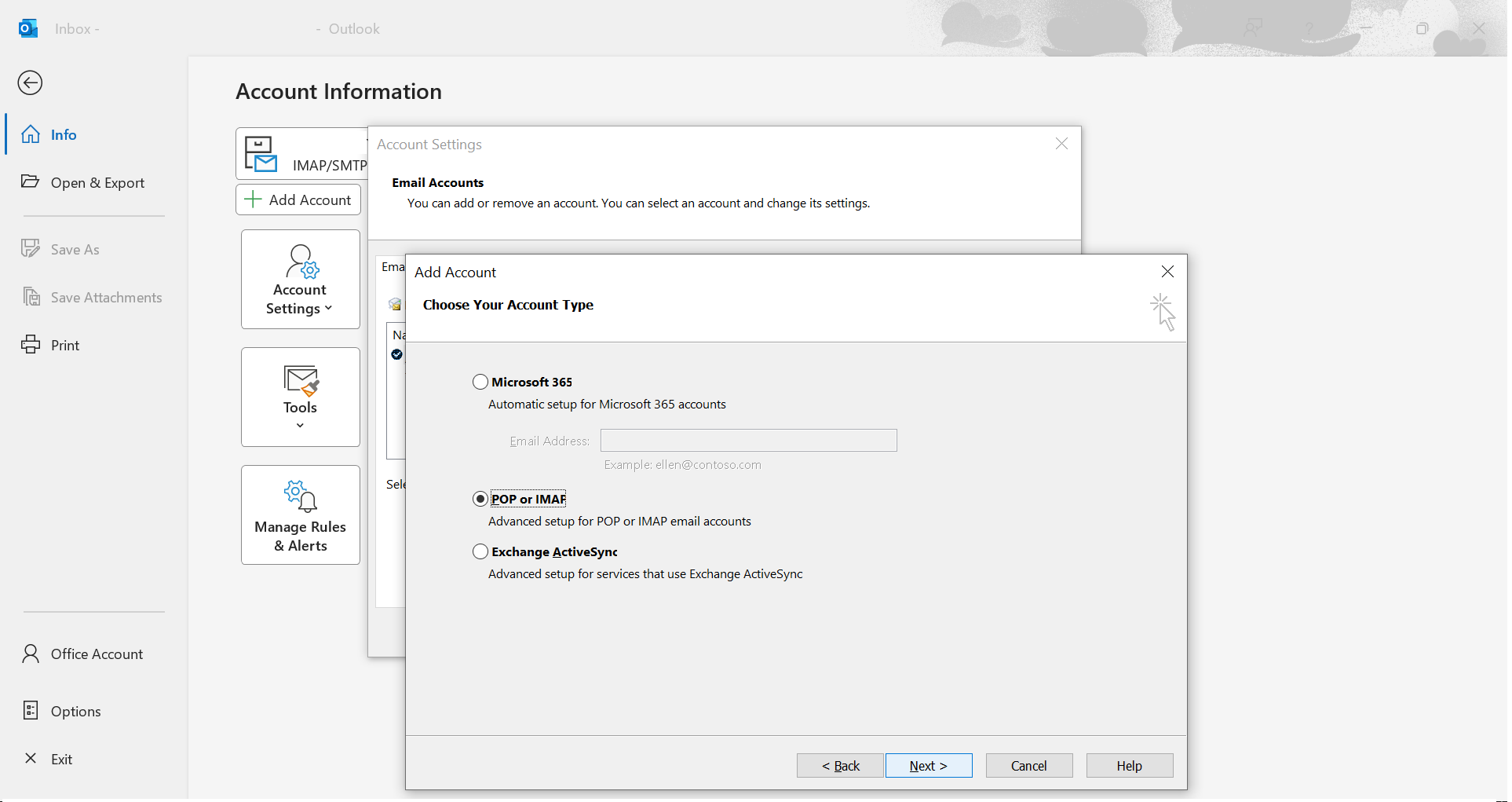Click the Account Settings person-gear icon
Viewport: 1512px width, 802px height.
301,262
